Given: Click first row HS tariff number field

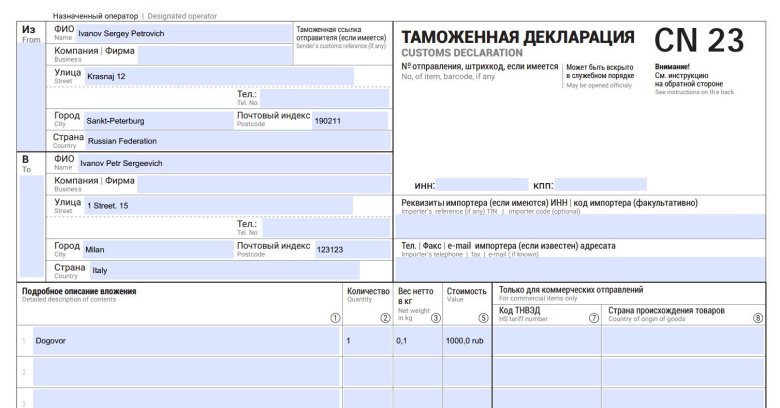Looking at the screenshot, I should [x=548, y=341].
